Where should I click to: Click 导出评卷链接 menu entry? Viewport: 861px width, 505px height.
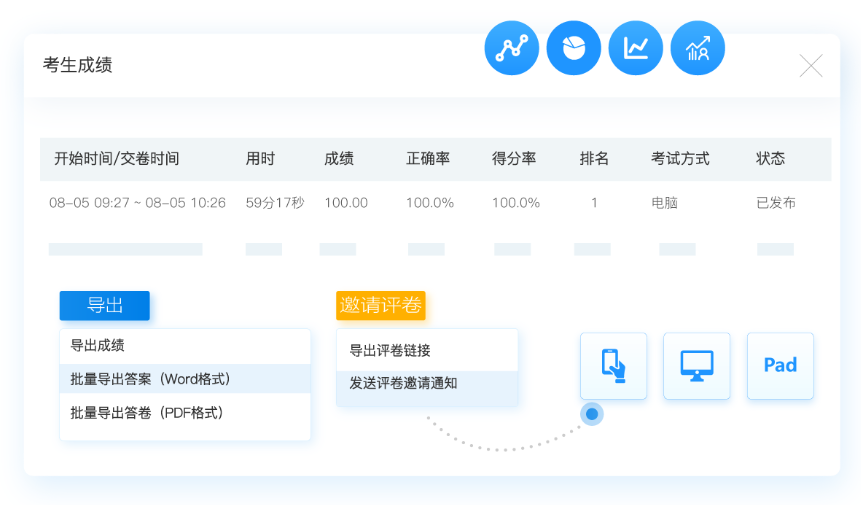(390, 351)
